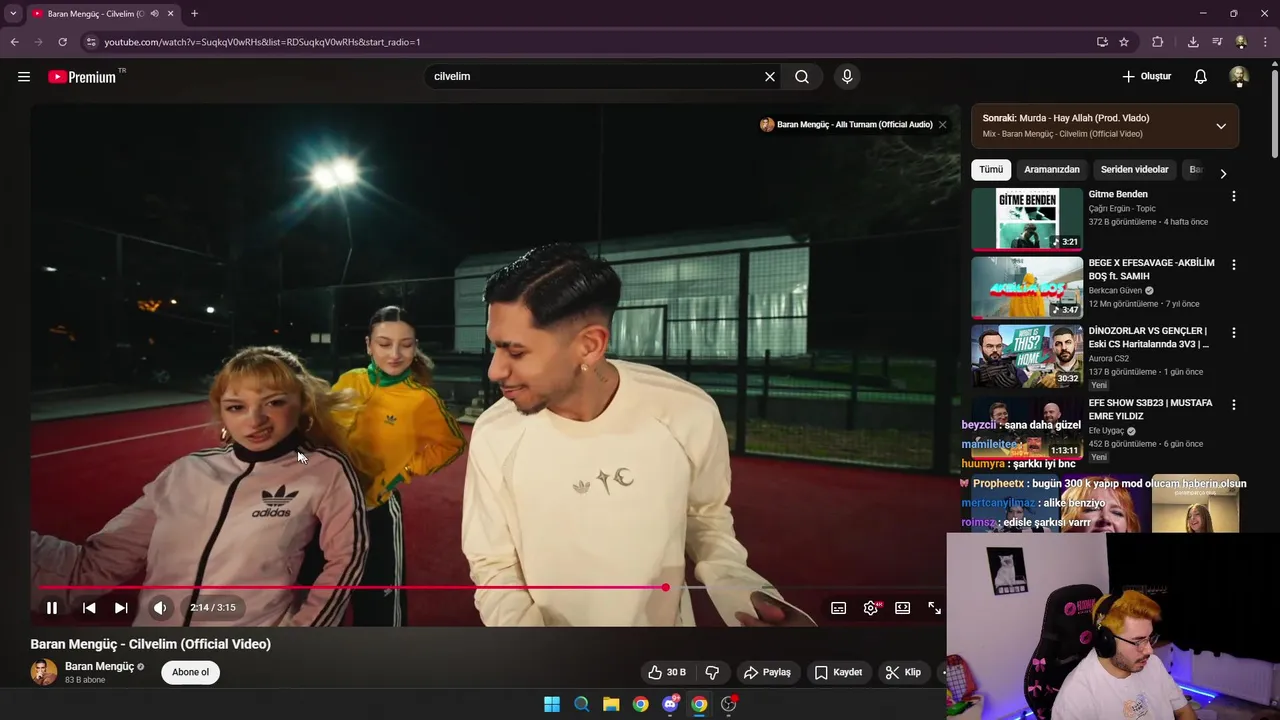Dismiss the Allı Turnam card overlay

click(942, 125)
